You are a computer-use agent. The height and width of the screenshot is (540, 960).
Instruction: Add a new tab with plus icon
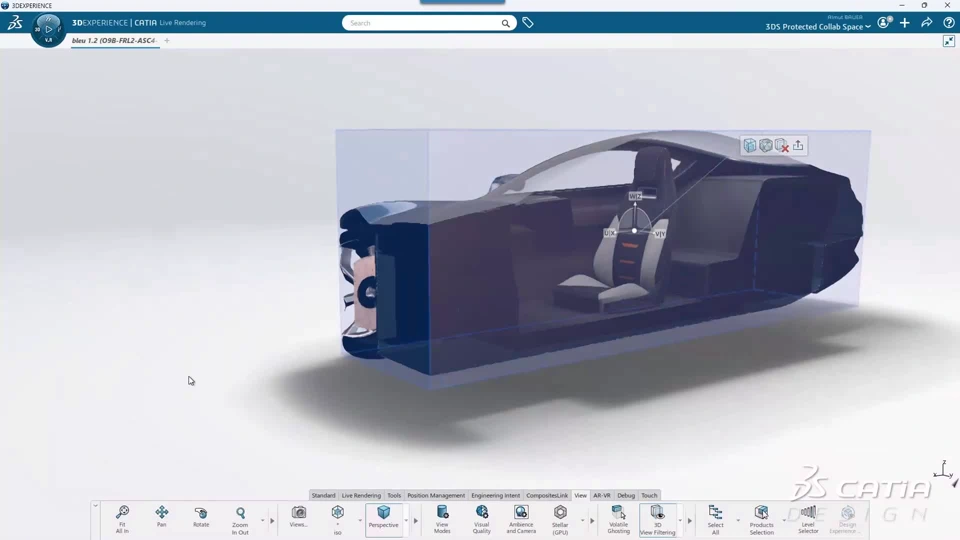tap(167, 40)
